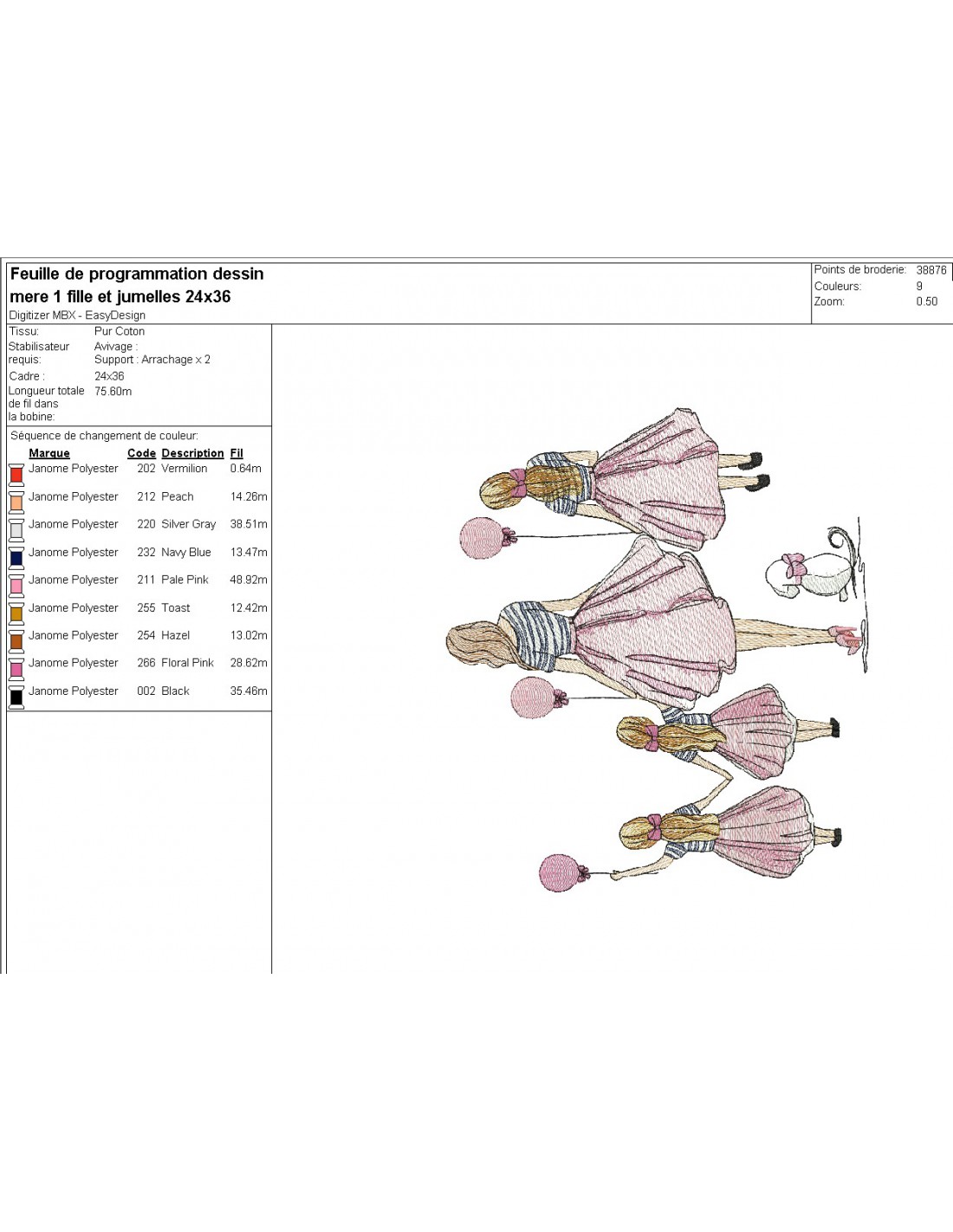Select the Cadre value 24x36
Screen dimensions: 953x1232
click(109, 376)
